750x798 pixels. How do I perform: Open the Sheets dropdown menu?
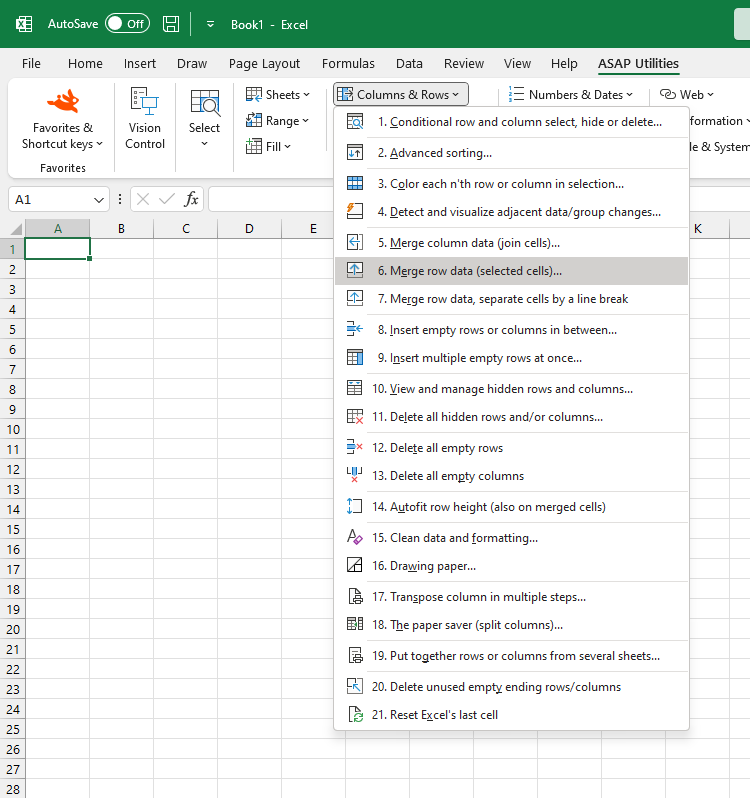pyautogui.click(x=278, y=95)
